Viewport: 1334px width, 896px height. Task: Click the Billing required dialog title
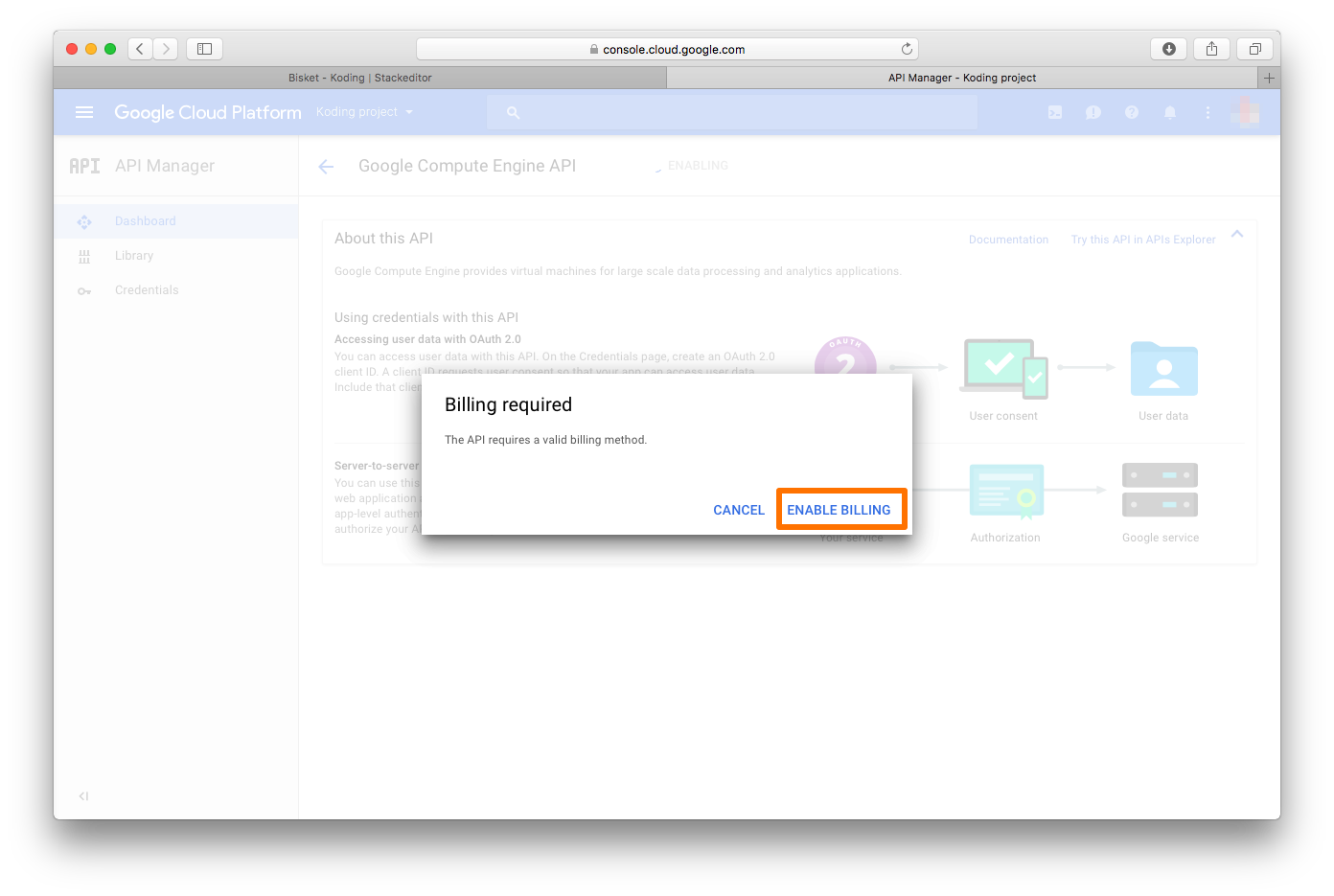[x=508, y=404]
